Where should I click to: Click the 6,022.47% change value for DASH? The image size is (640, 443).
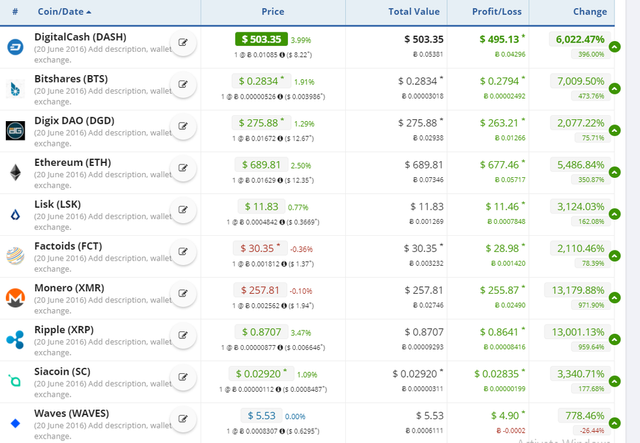pos(580,39)
